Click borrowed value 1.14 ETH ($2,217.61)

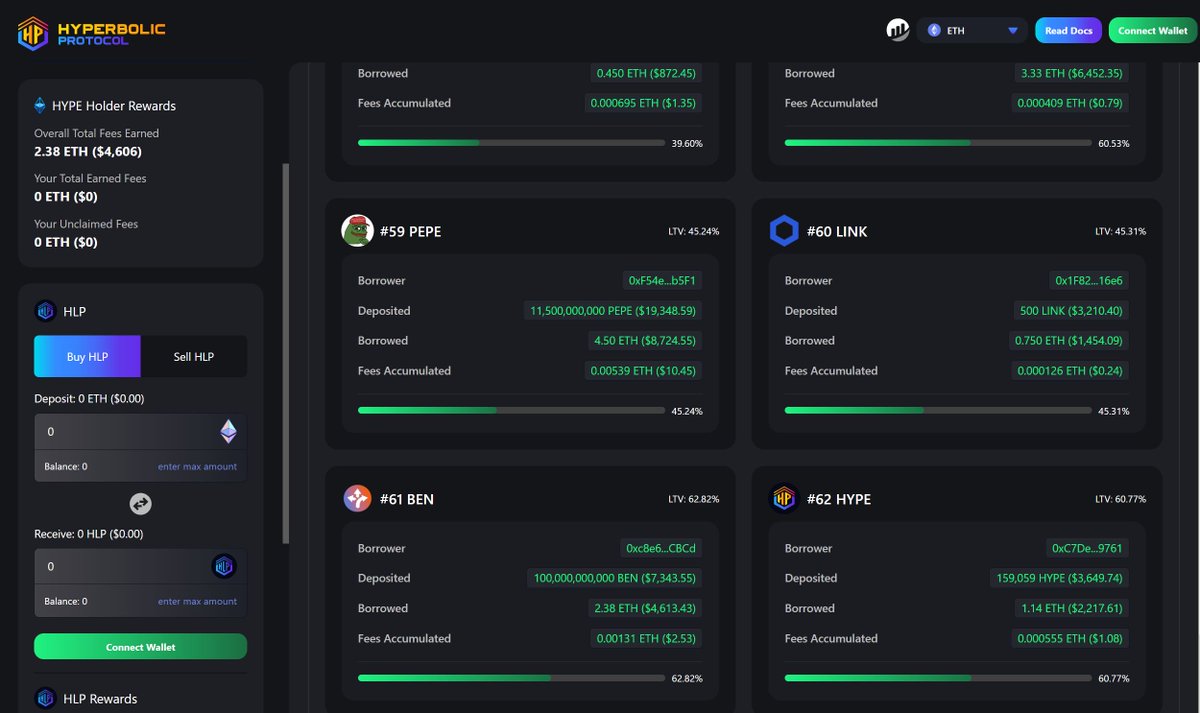(x=1073, y=608)
